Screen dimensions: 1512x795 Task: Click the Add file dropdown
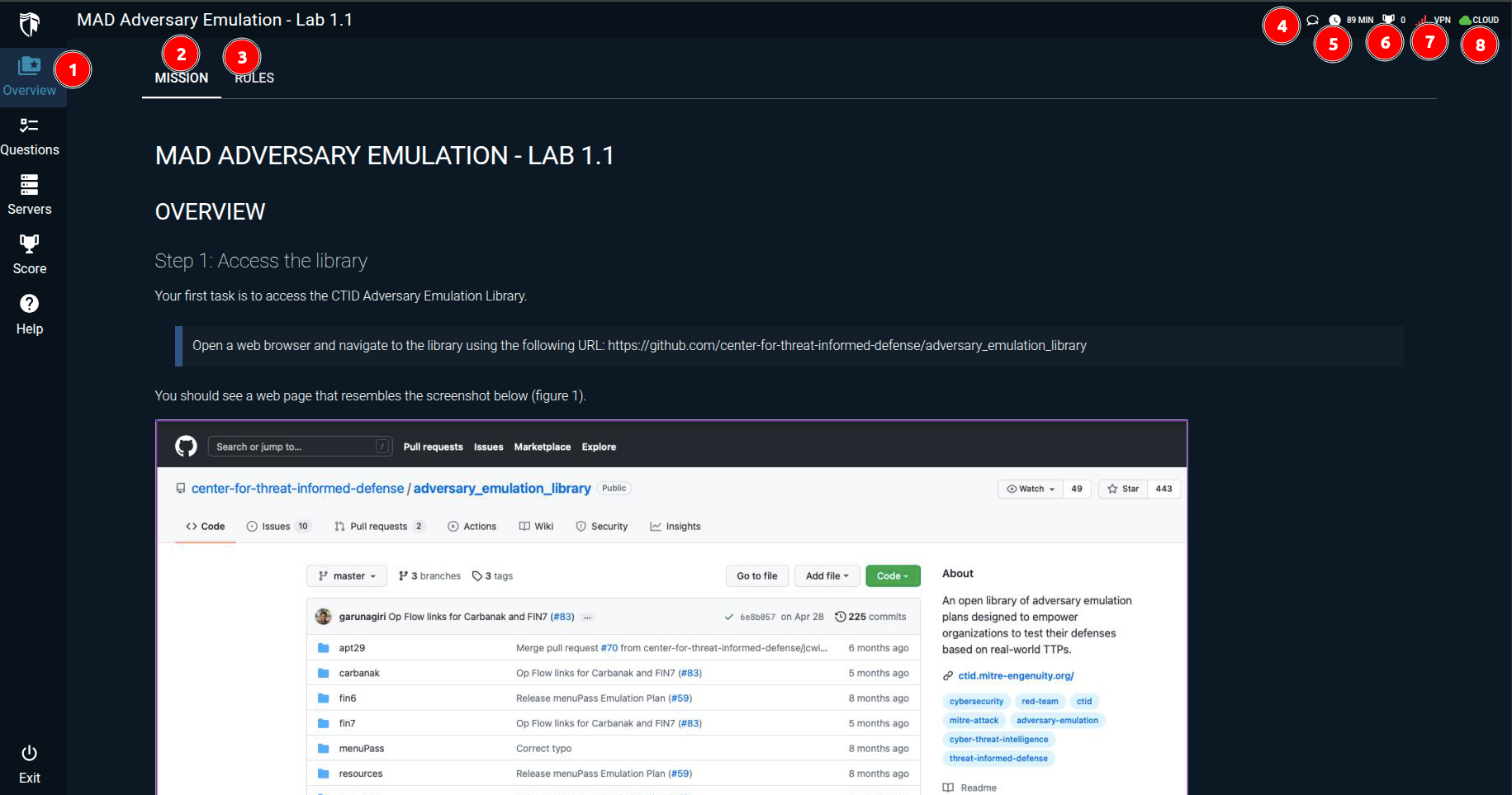click(x=827, y=575)
